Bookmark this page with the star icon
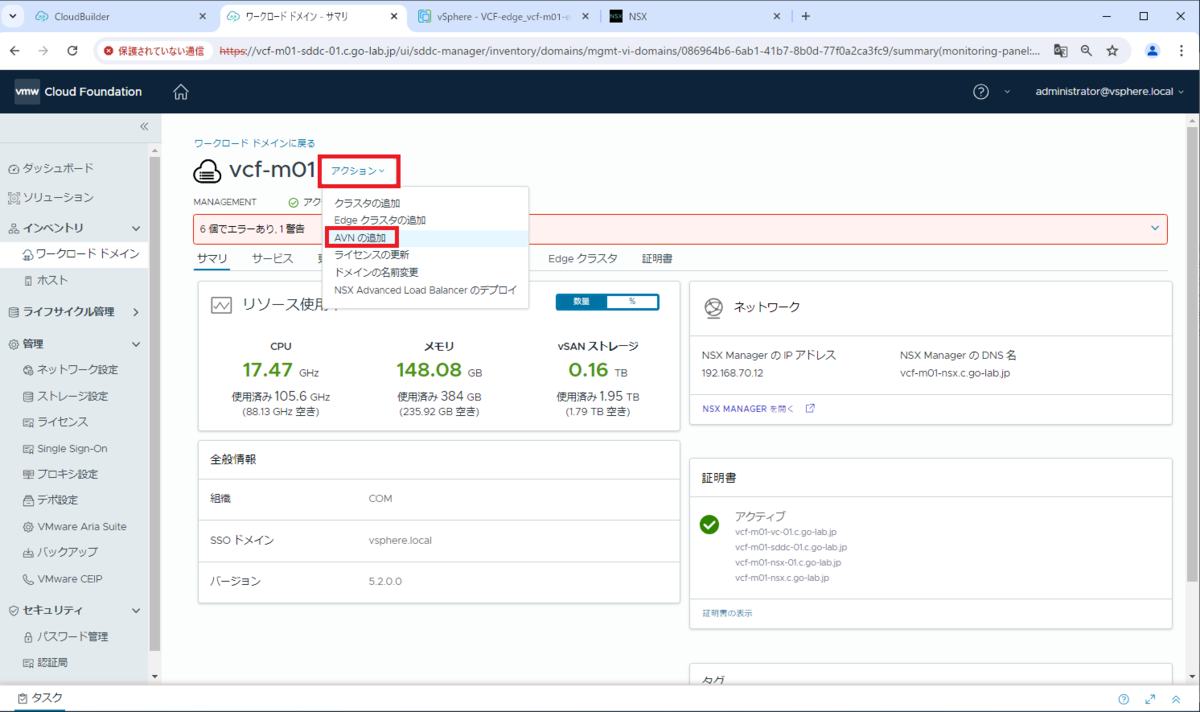 tap(1112, 50)
